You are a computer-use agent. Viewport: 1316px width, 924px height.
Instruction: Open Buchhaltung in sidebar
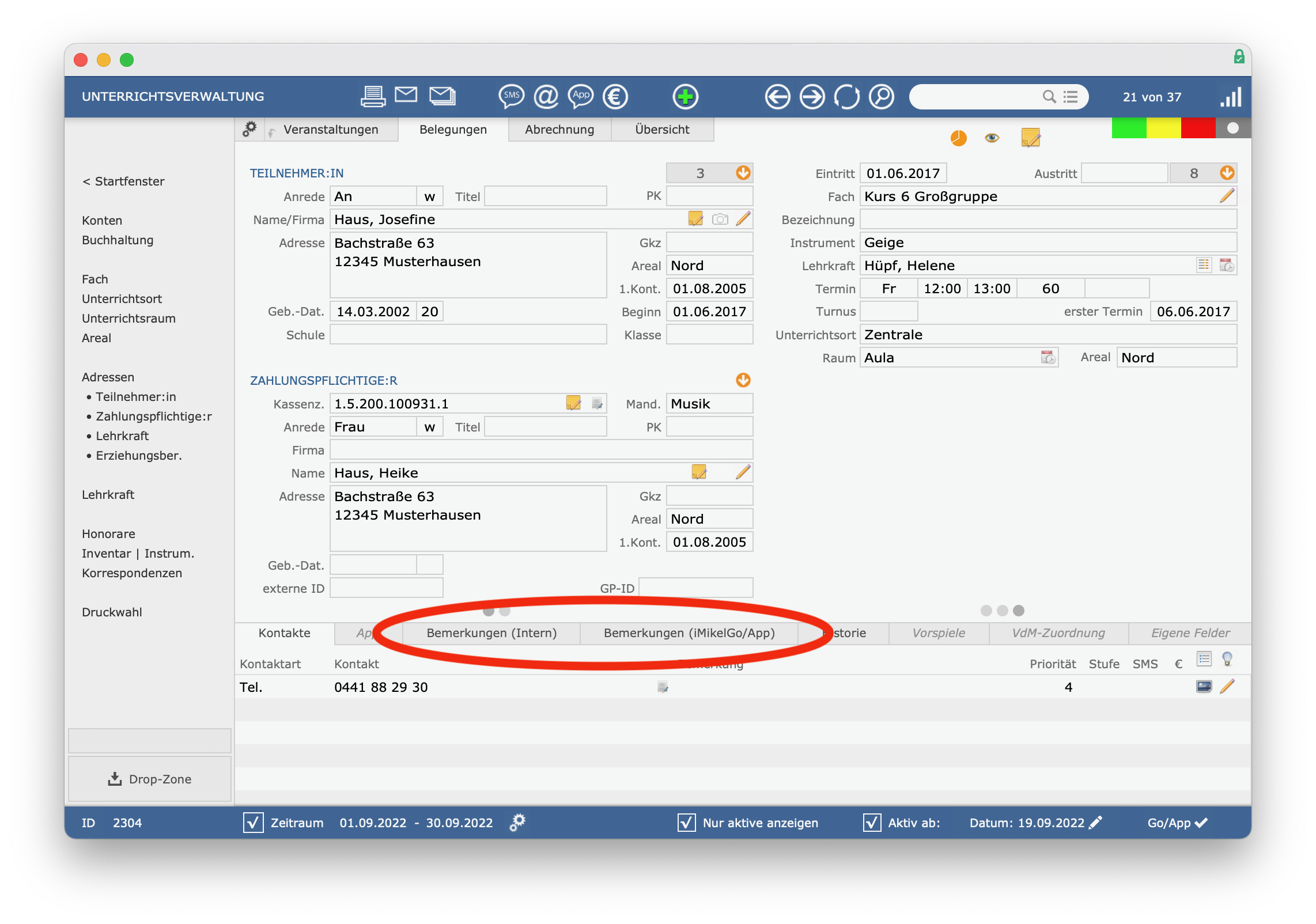(x=118, y=240)
